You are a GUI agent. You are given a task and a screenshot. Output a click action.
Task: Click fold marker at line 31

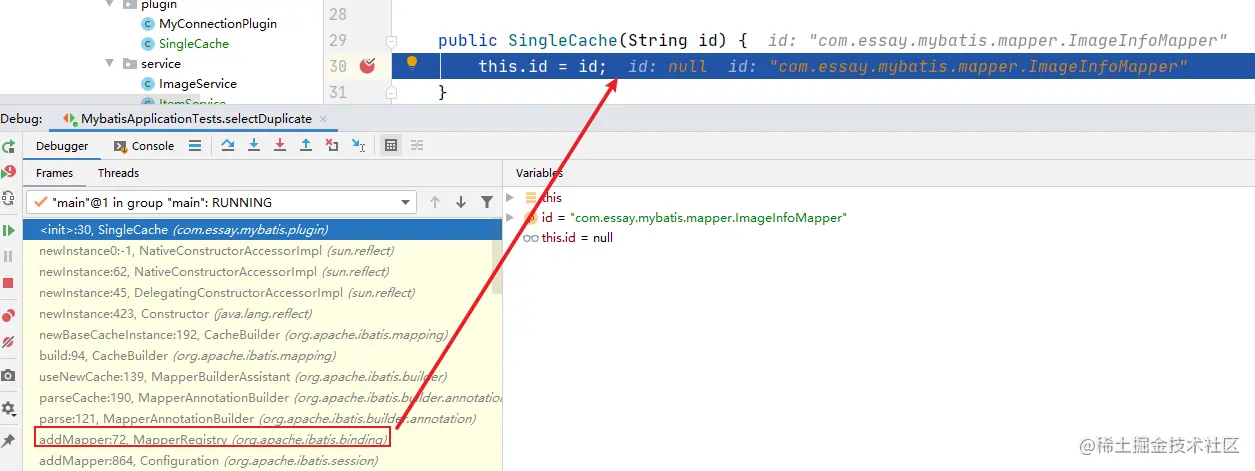392,92
